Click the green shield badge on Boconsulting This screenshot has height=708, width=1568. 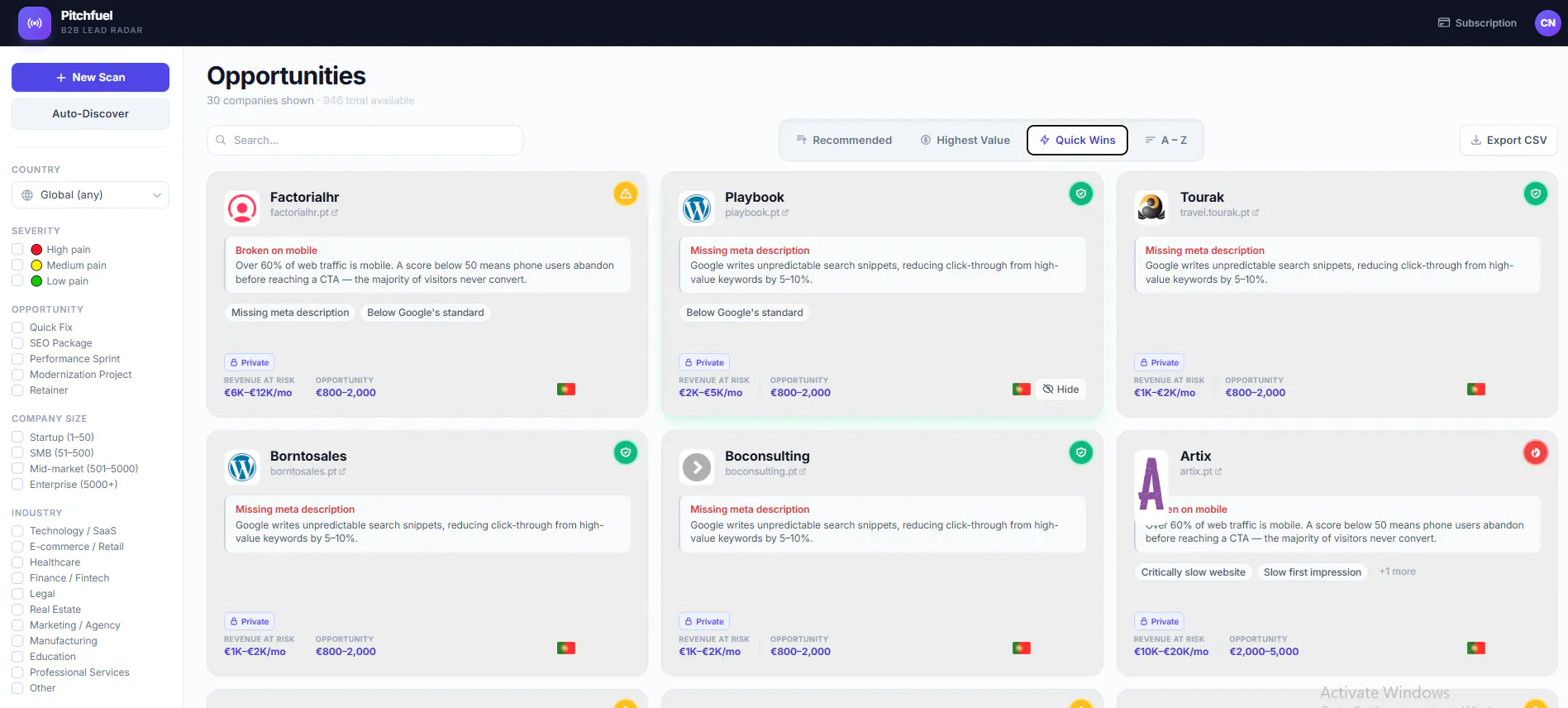[x=1080, y=452]
